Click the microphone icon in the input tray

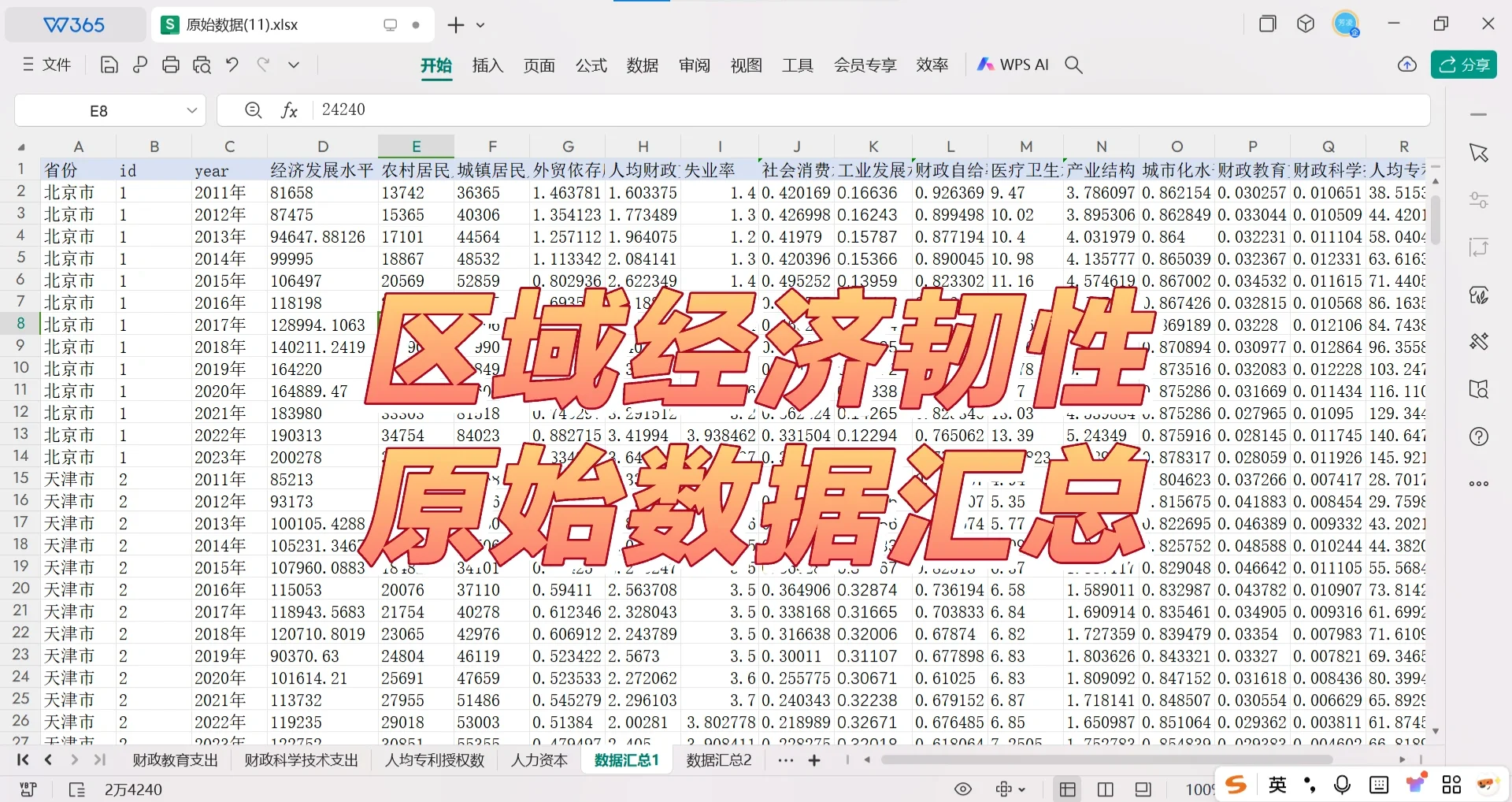click(1342, 785)
